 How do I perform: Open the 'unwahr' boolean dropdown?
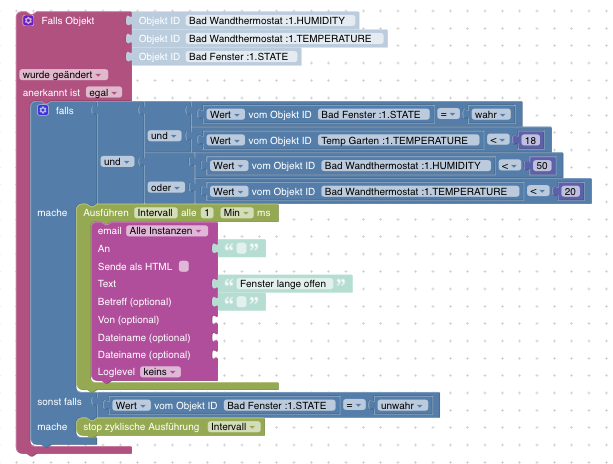point(402,405)
